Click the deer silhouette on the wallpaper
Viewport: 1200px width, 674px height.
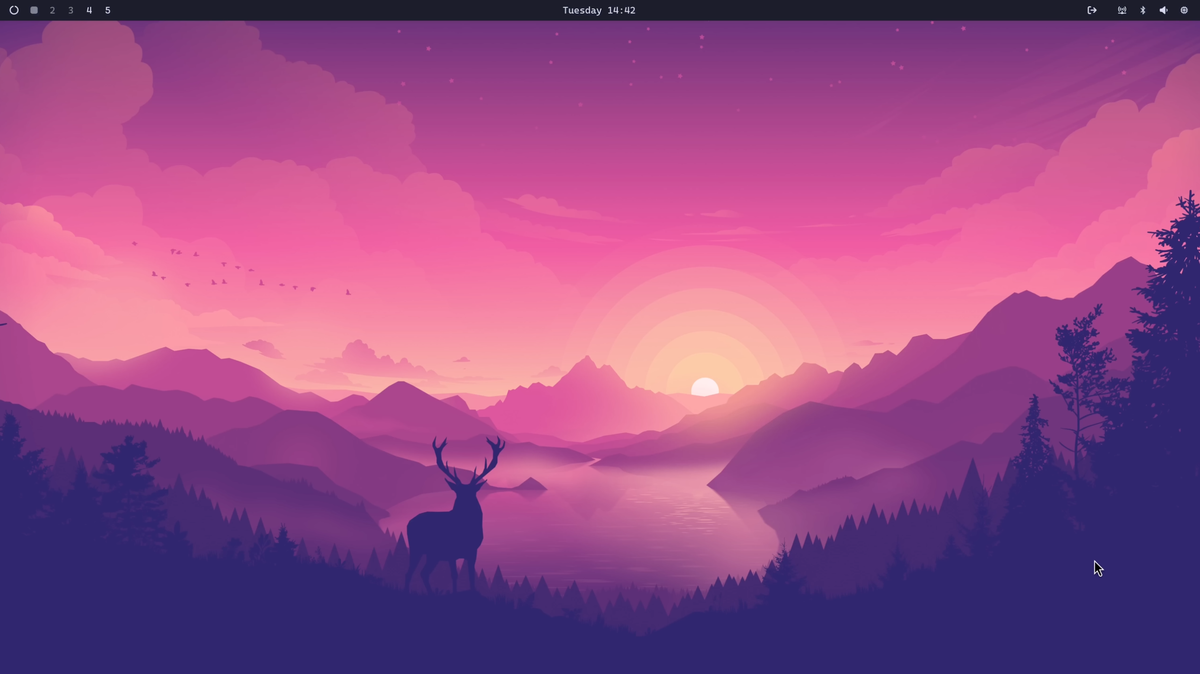(450, 530)
